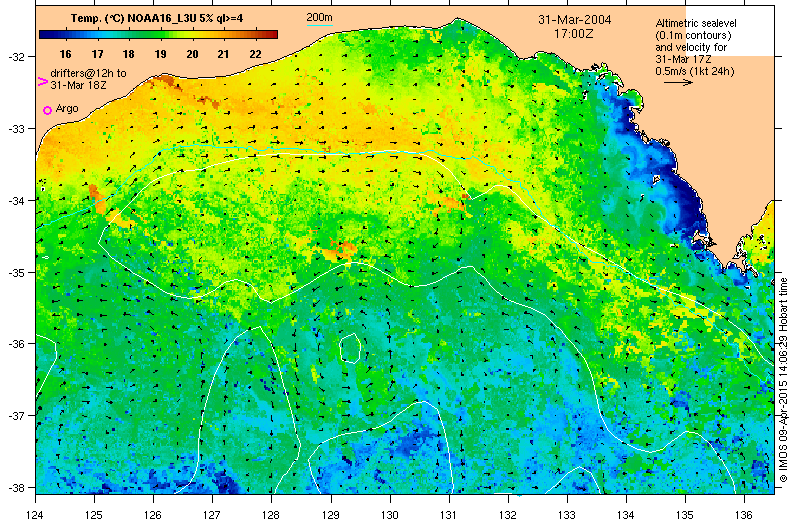Click the longitude axis label '126'

tap(153, 514)
